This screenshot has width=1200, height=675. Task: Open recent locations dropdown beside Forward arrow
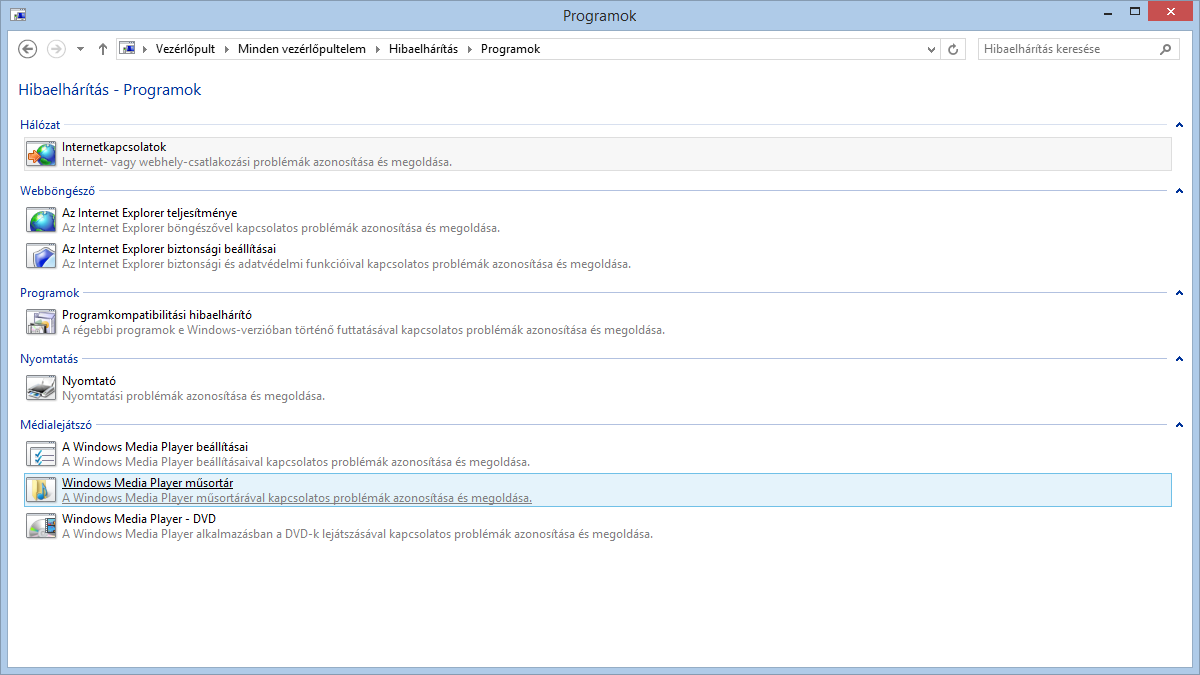[80, 49]
